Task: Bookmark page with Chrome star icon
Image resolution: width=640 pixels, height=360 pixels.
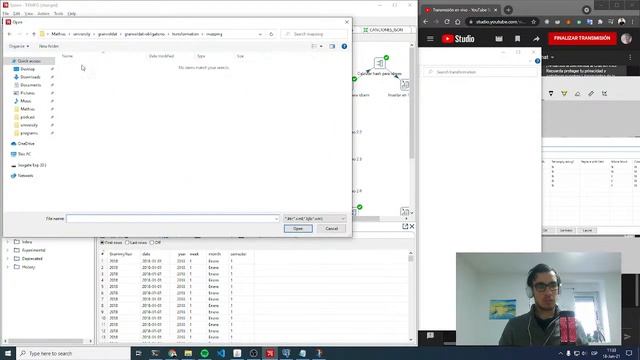Action: (x=533, y=22)
